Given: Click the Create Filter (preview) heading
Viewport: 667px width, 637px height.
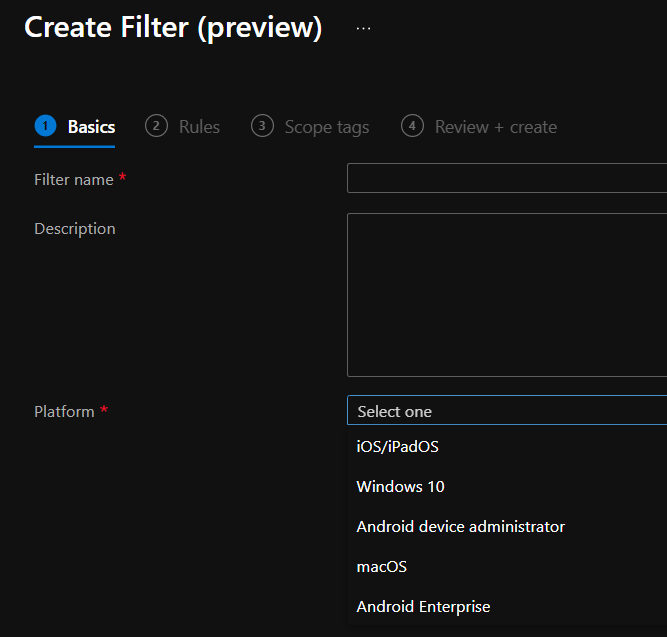Looking at the screenshot, I should point(173,28).
